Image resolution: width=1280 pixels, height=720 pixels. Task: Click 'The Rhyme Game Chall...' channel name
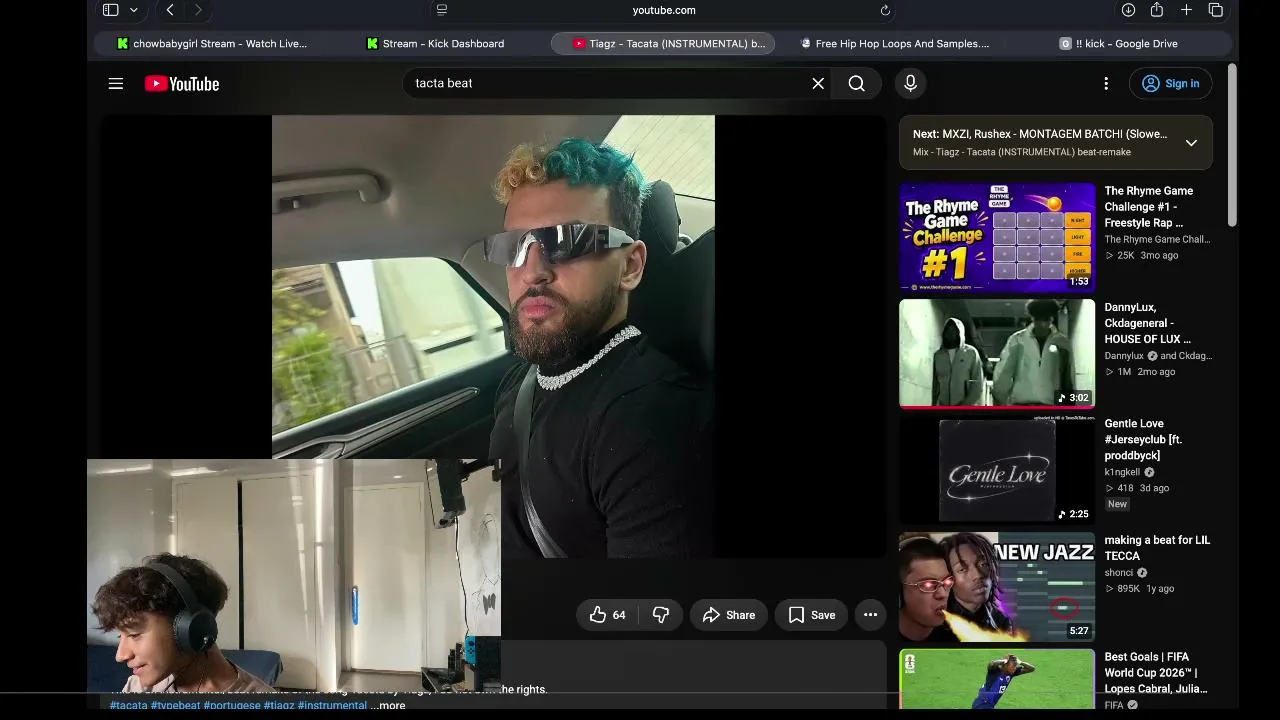tap(1157, 240)
